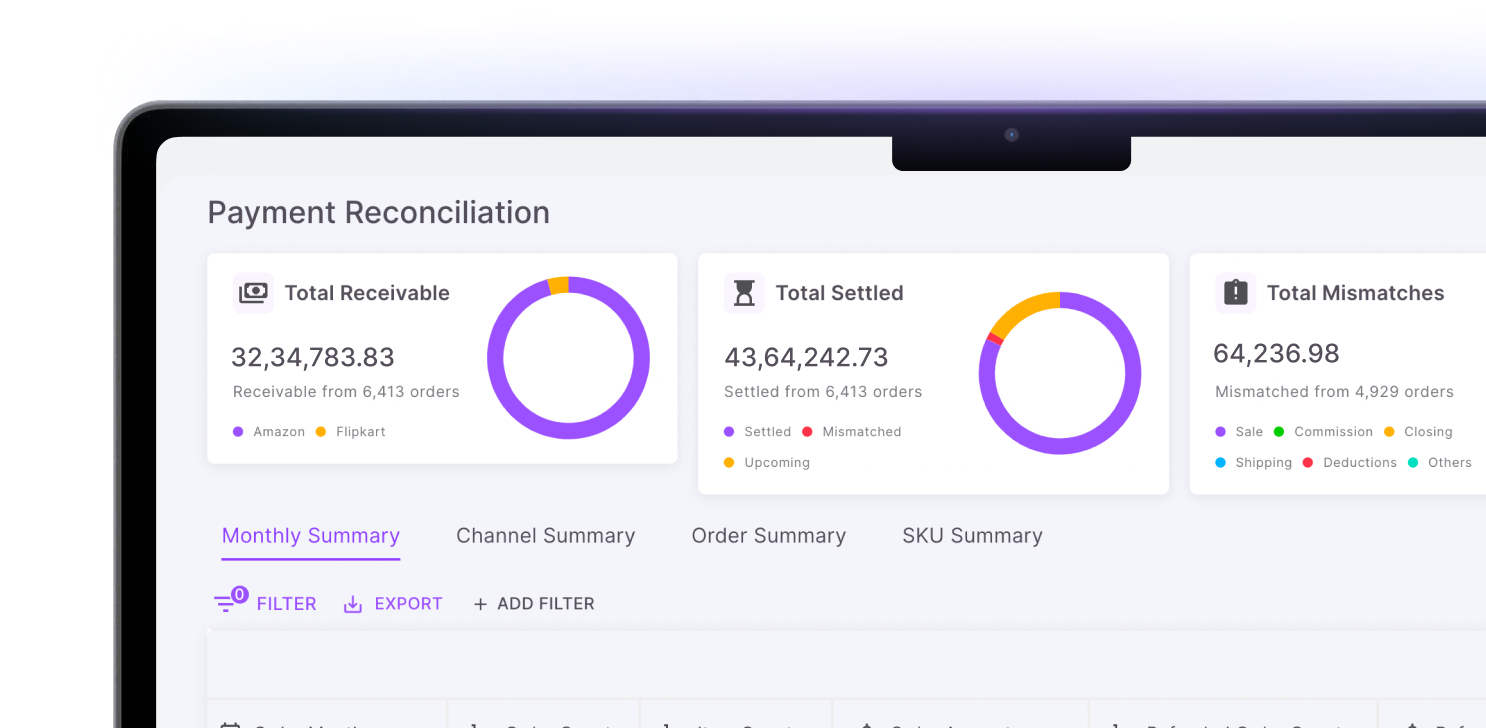Click the EXPORT button label
1486x728 pixels.
[408, 604]
